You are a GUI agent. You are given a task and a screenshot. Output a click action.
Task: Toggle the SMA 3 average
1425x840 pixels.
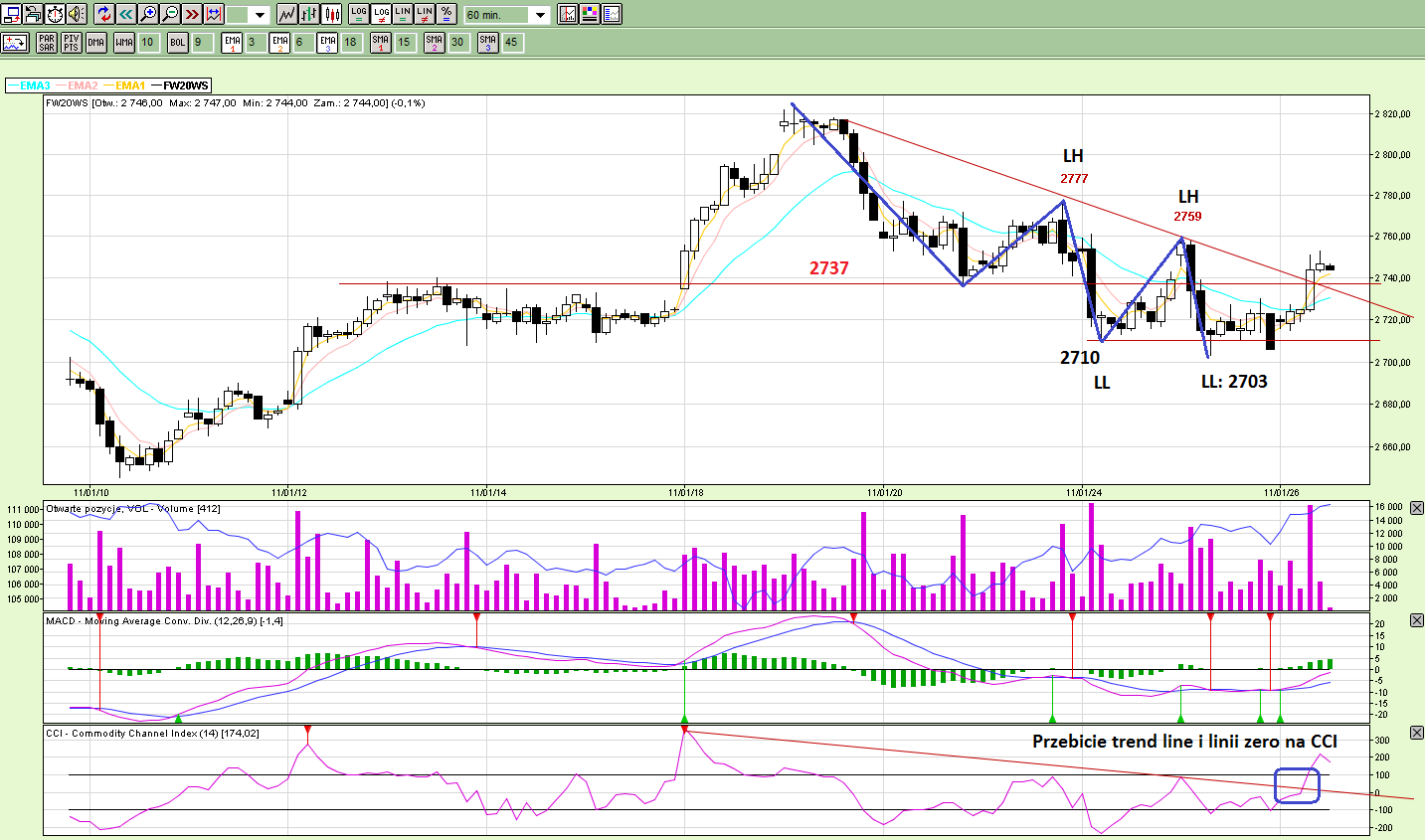tap(487, 42)
